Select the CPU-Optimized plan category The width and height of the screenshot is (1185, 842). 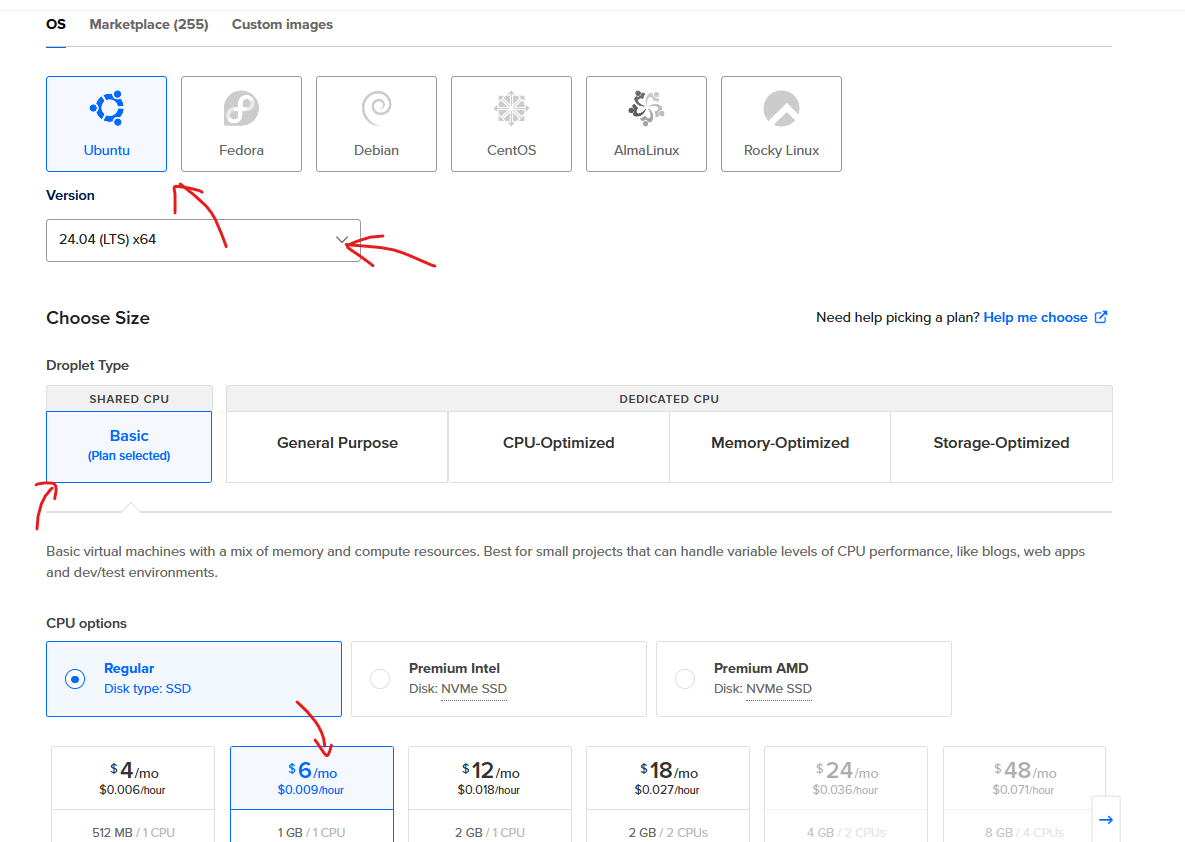pos(558,442)
